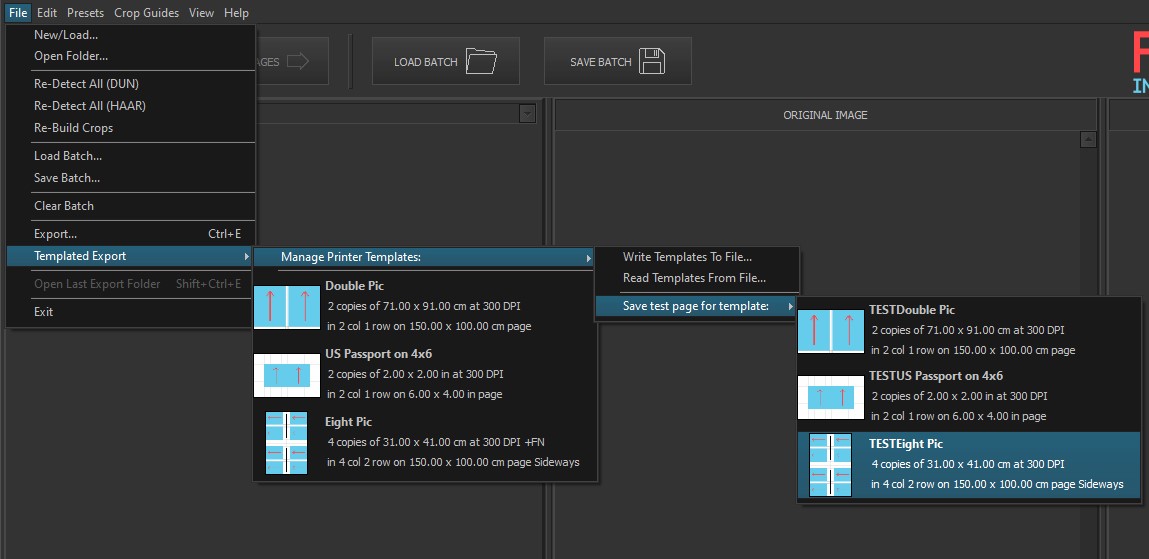Viewport: 1149px width, 559px height.
Task: Click the Export menu item
Action: [x=56, y=234]
